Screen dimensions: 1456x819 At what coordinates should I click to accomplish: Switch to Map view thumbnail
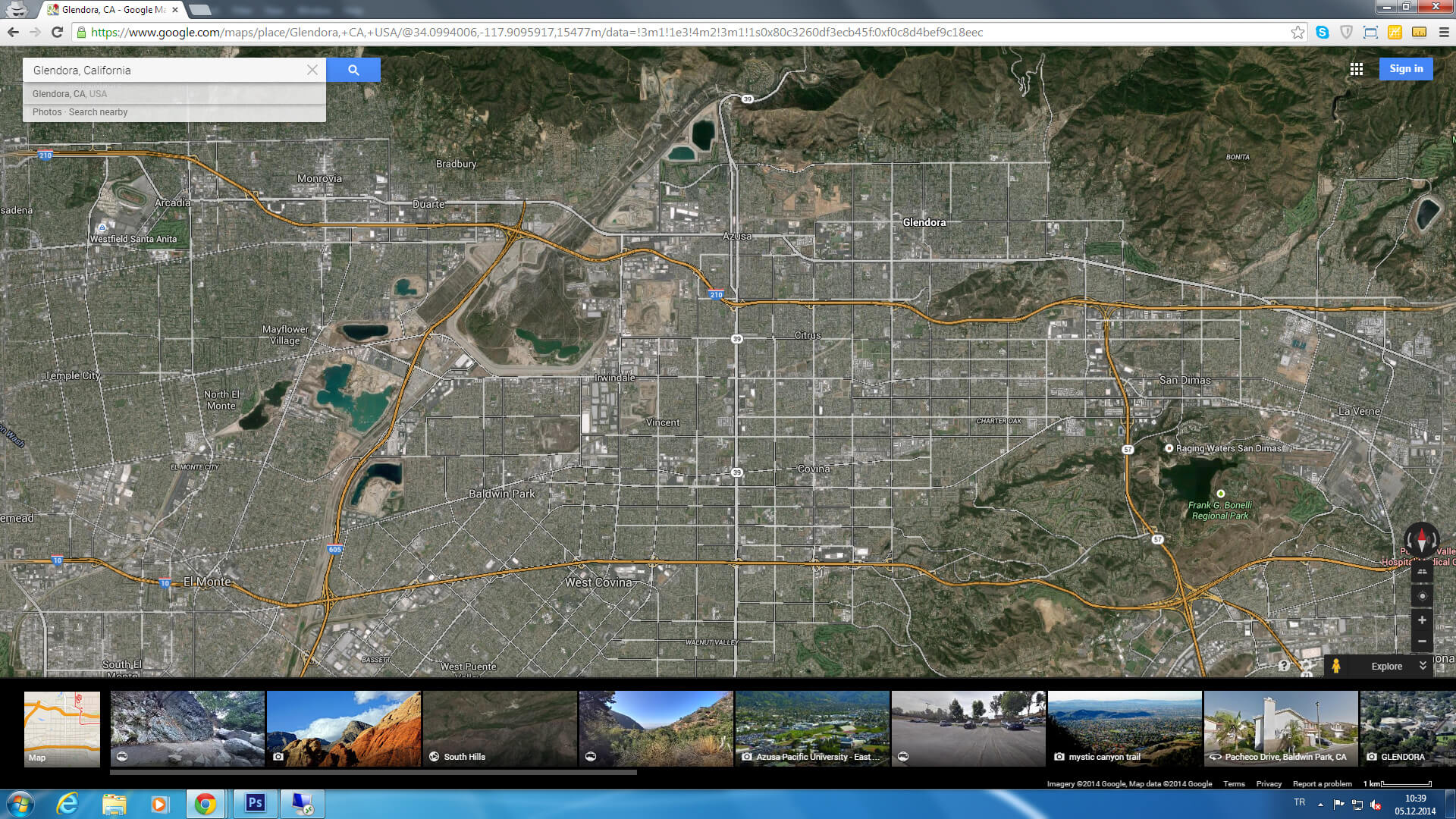(x=62, y=728)
